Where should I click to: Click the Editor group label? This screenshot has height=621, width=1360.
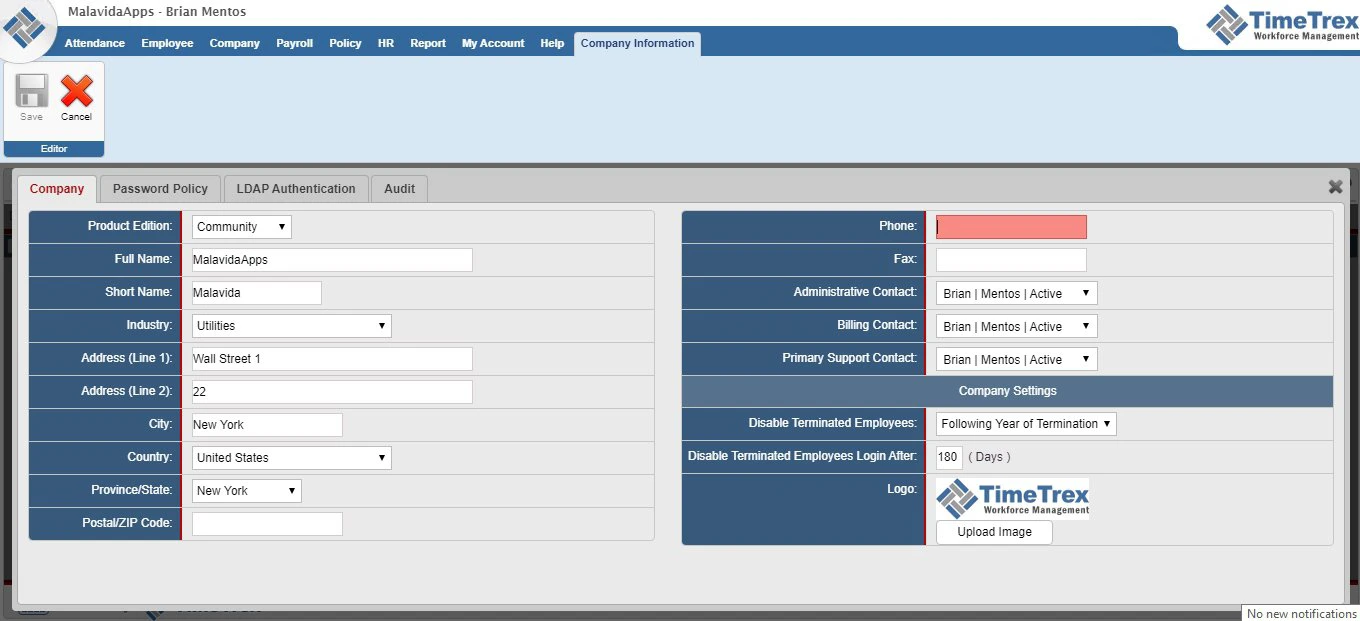tap(54, 149)
